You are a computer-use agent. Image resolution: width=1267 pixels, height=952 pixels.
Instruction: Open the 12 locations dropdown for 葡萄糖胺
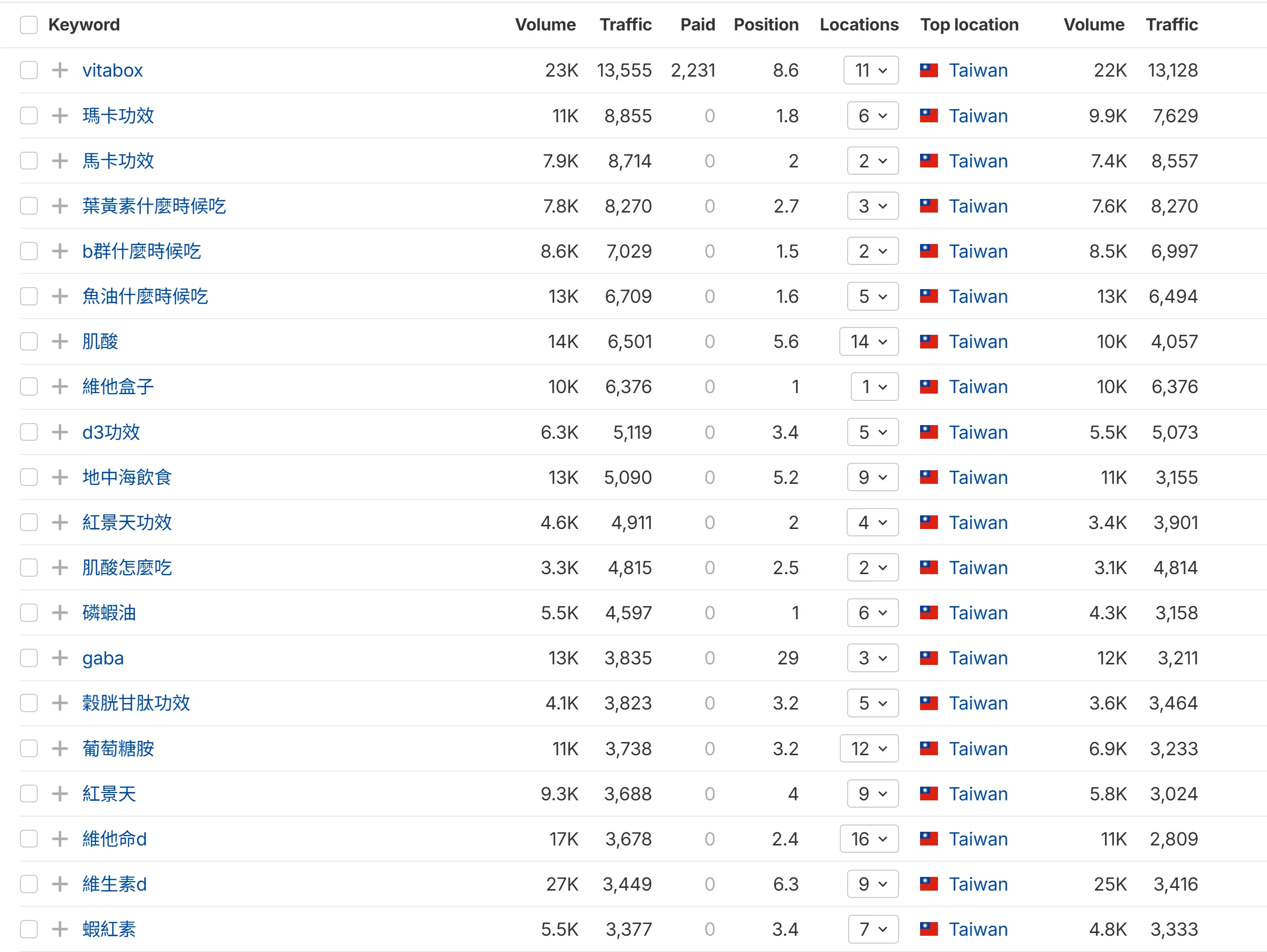pyautogui.click(x=868, y=748)
